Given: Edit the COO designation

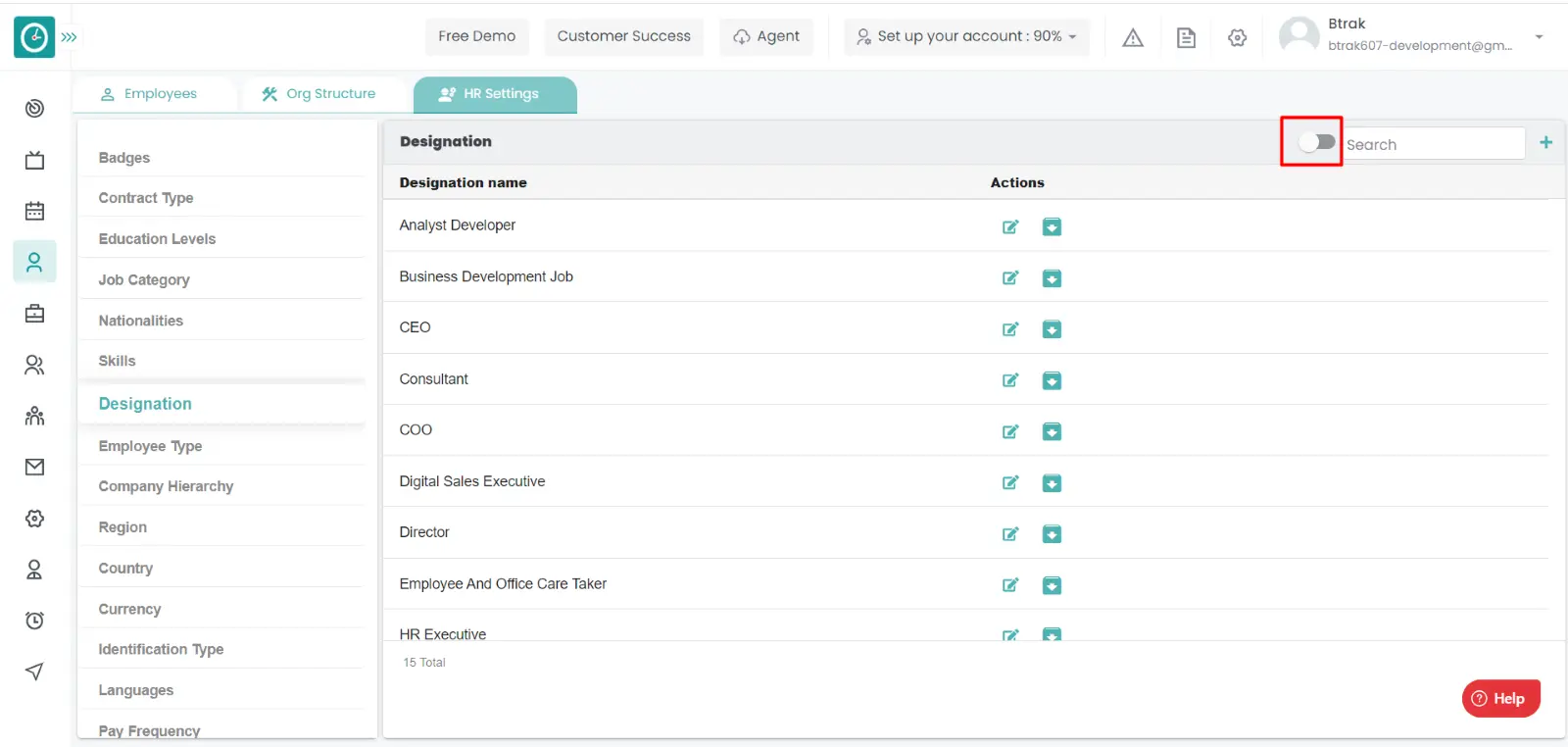Looking at the screenshot, I should tap(1010, 431).
